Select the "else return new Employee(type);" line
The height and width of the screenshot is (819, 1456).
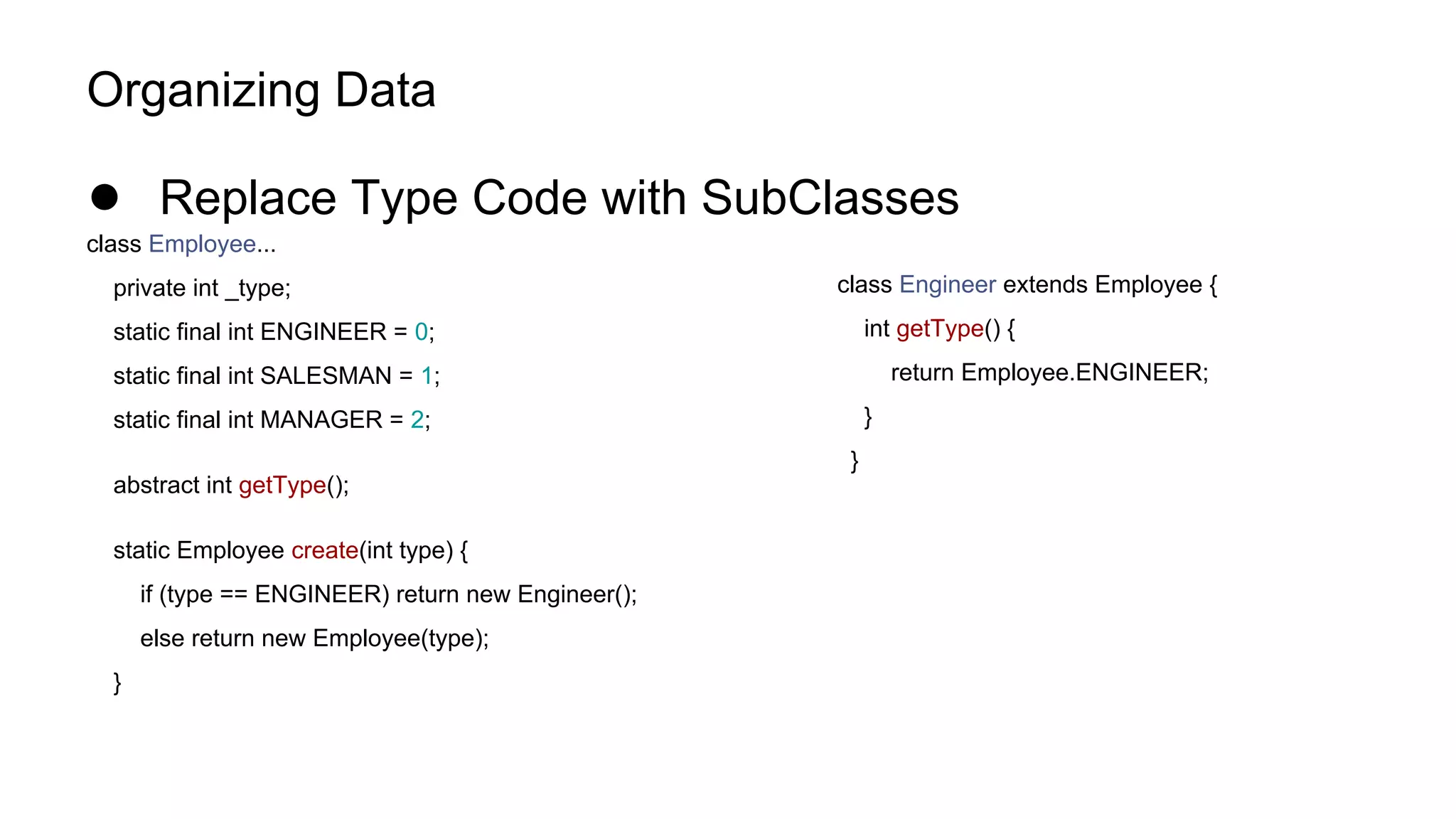(314, 638)
